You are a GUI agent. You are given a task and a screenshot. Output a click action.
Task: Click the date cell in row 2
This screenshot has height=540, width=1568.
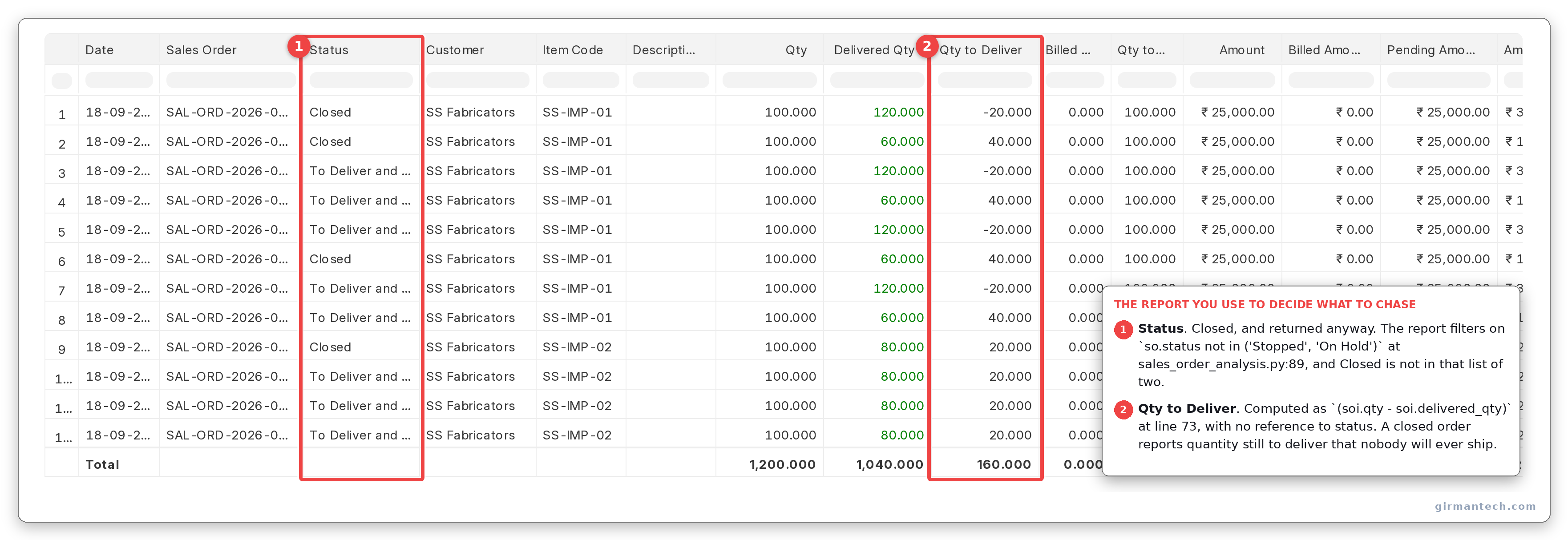click(117, 141)
